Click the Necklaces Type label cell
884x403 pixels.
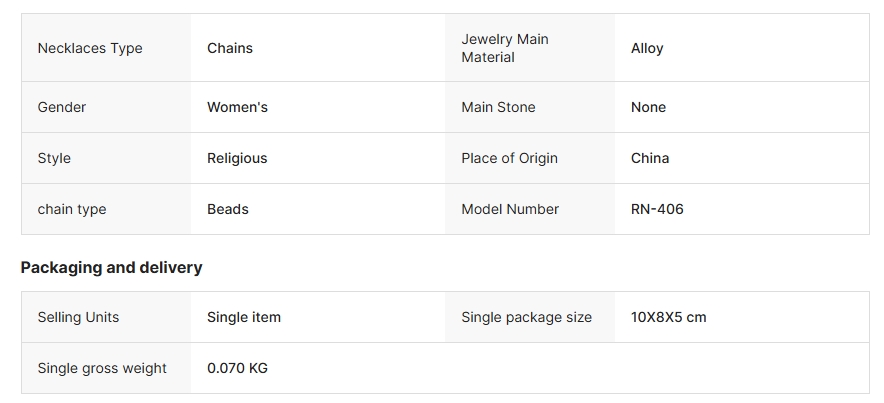click(90, 48)
